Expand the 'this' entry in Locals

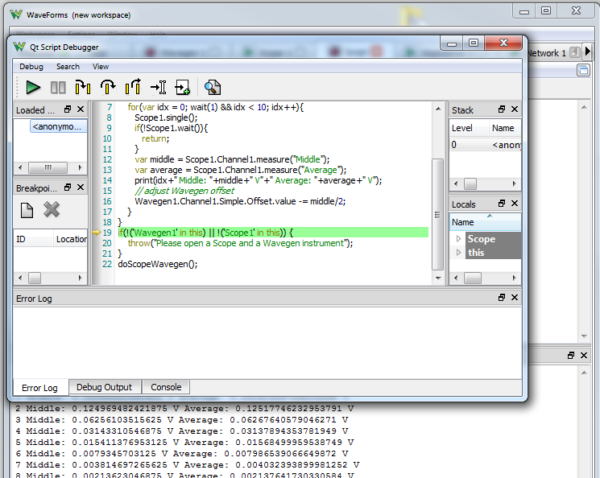(x=458, y=253)
